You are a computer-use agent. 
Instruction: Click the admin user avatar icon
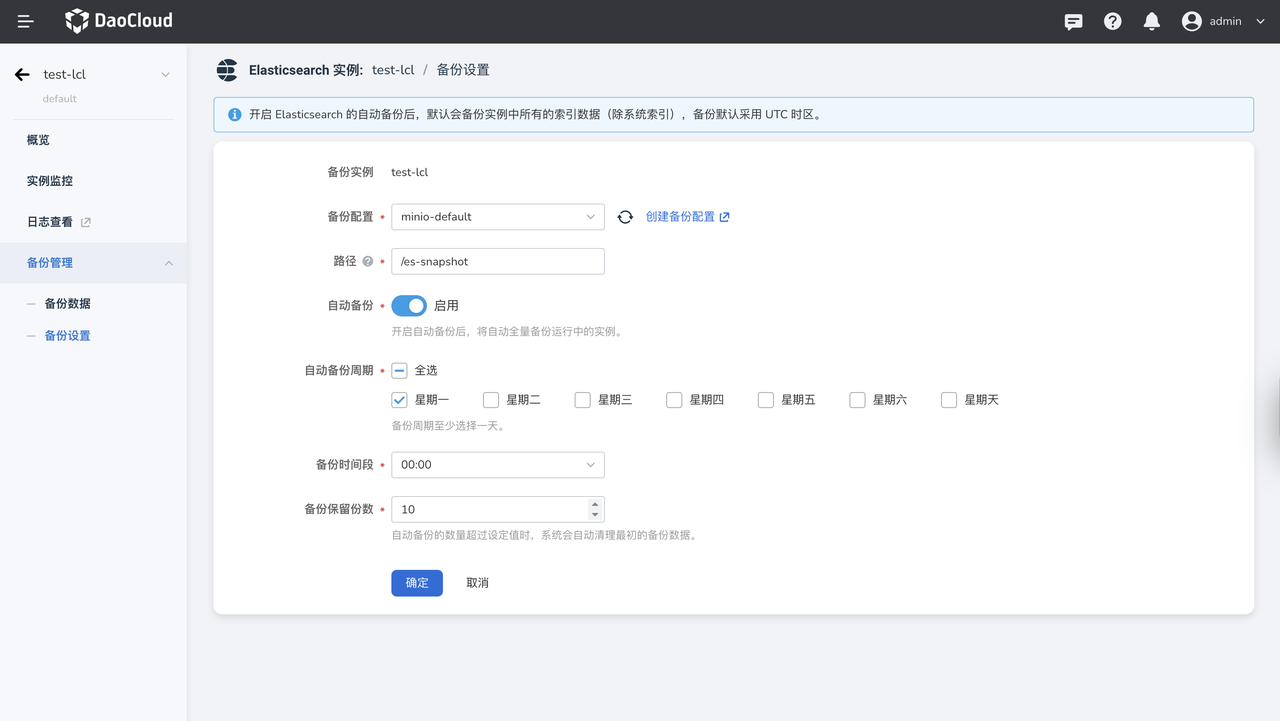(1191, 21)
